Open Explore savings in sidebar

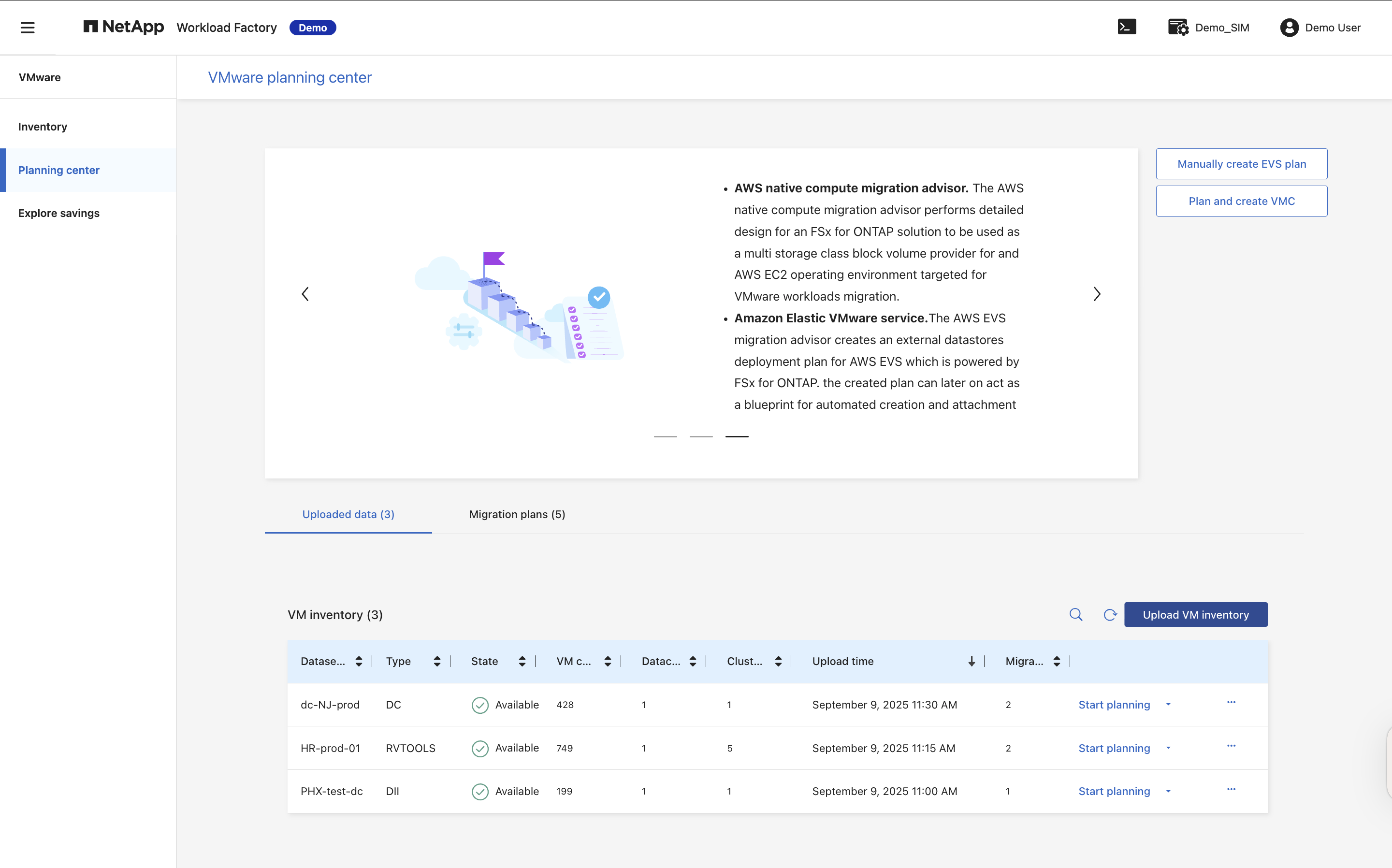(x=59, y=213)
